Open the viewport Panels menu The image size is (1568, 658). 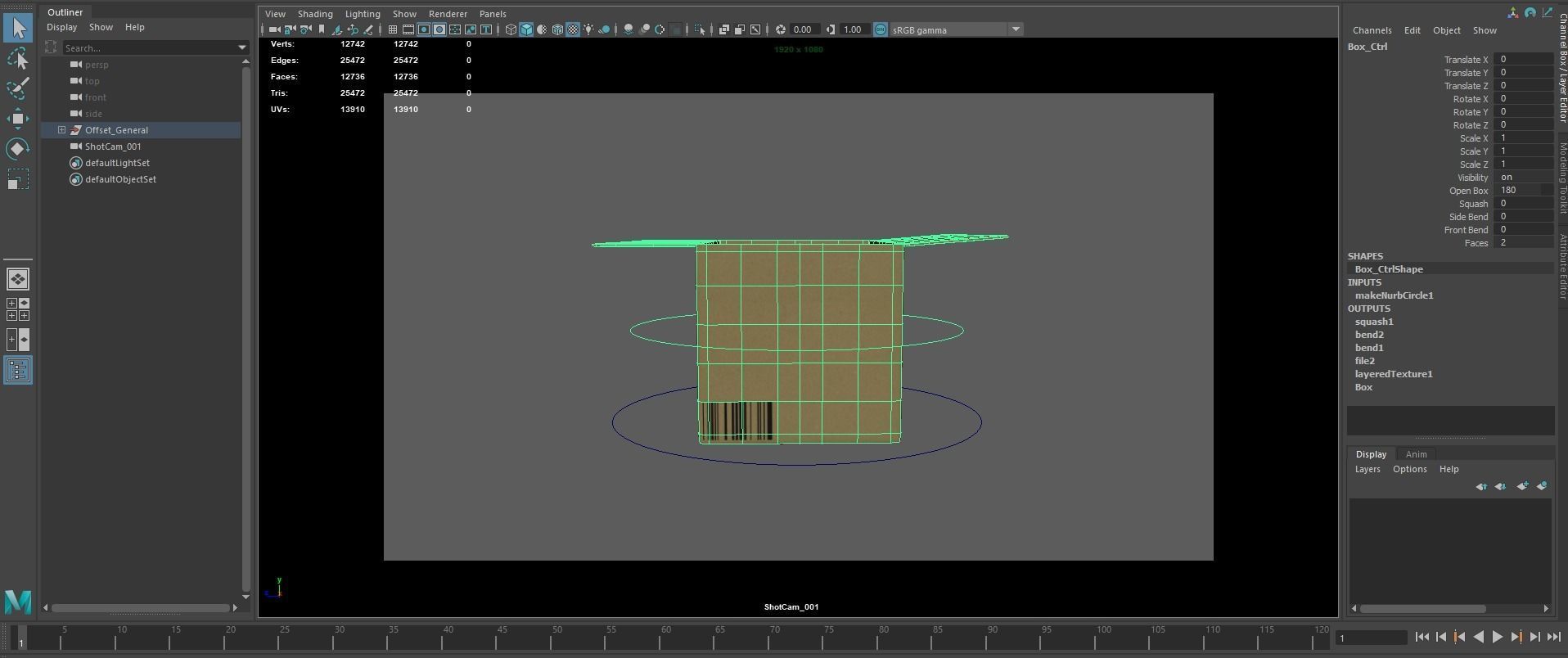point(493,14)
